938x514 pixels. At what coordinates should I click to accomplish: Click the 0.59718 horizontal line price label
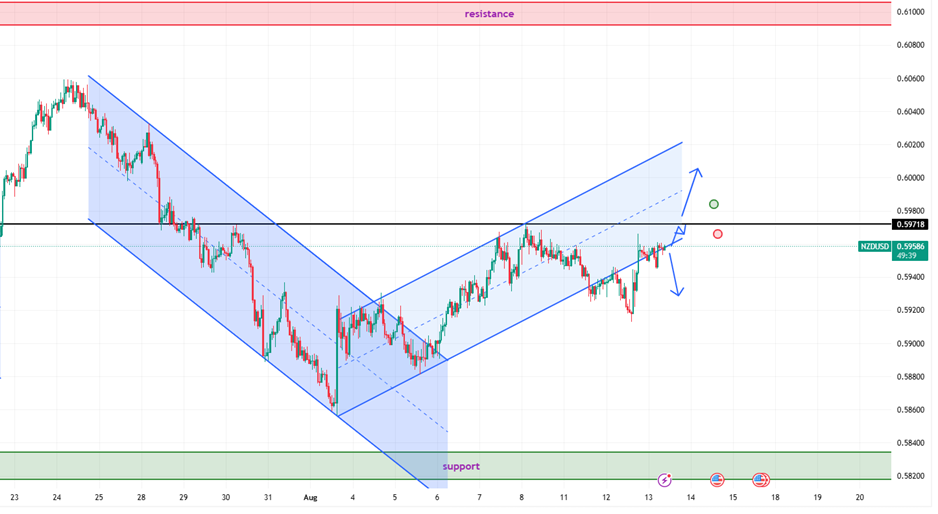910,224
